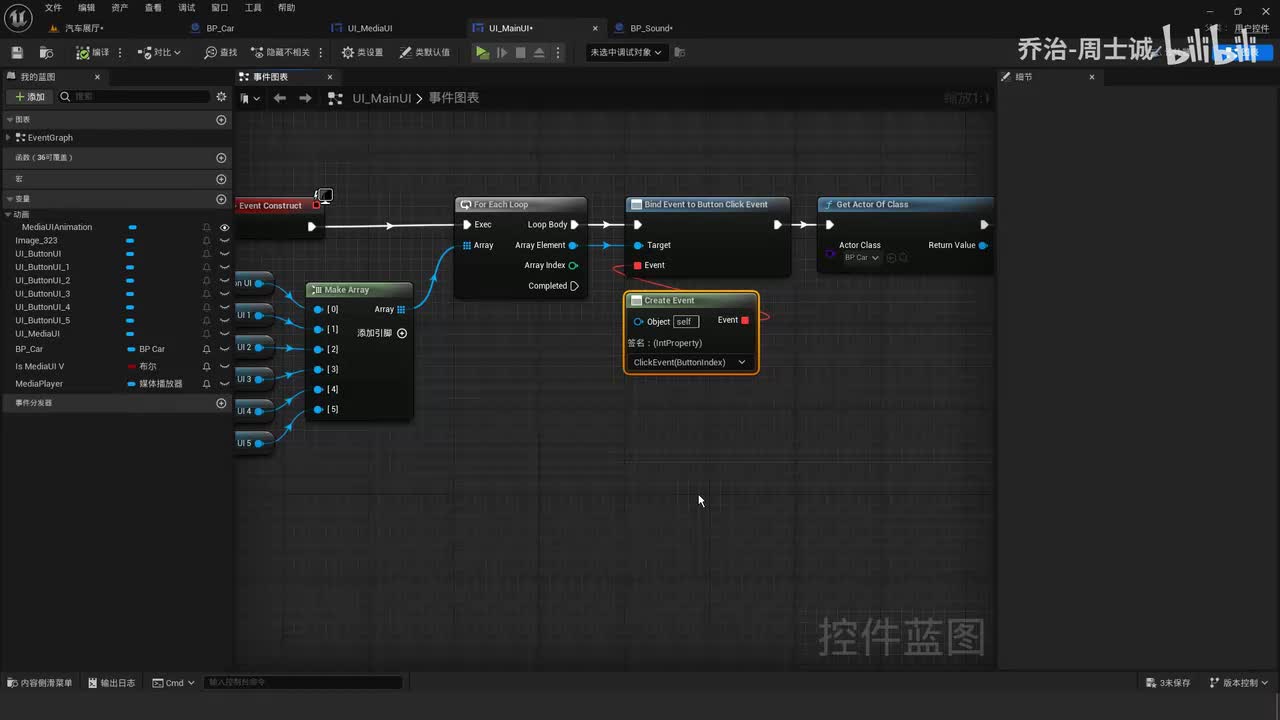
Task: Start play with the green Play button
Action: coord(482,52)
